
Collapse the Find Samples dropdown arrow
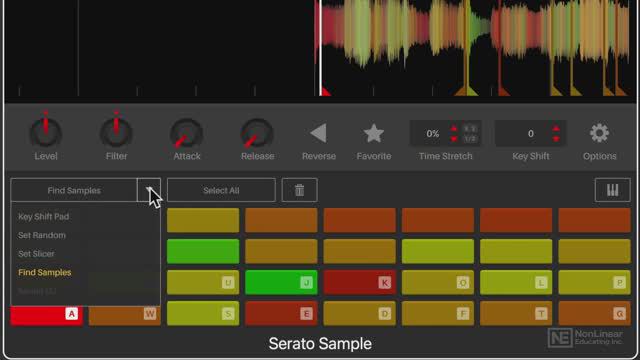pos(149,190)
